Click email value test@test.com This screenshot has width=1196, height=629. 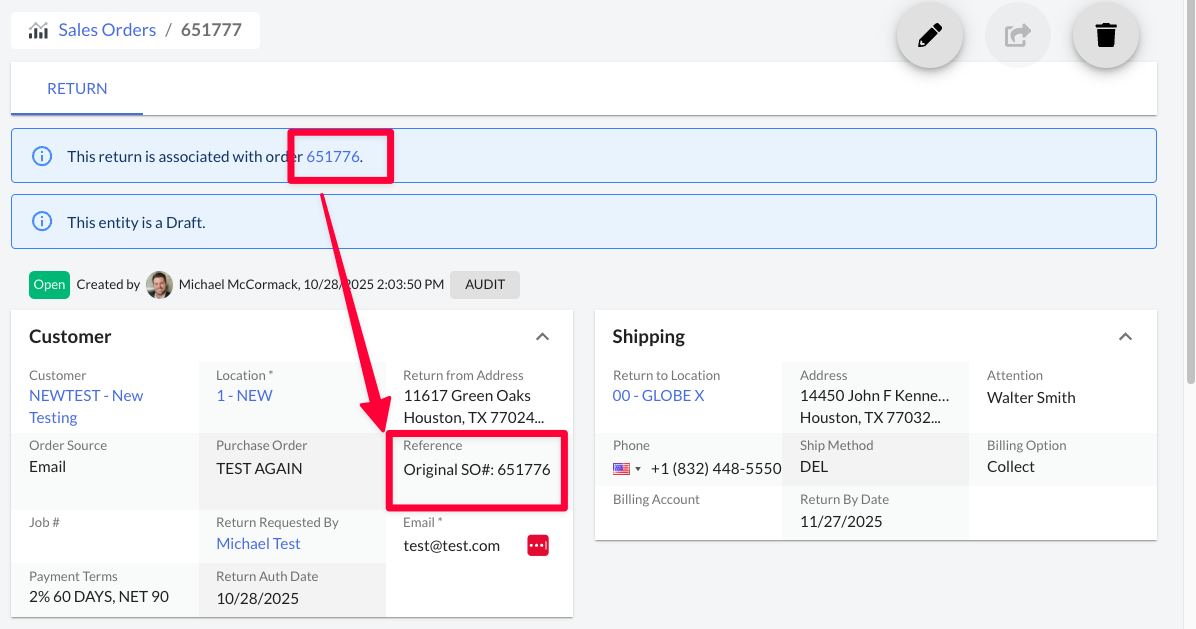click(452, 546)
